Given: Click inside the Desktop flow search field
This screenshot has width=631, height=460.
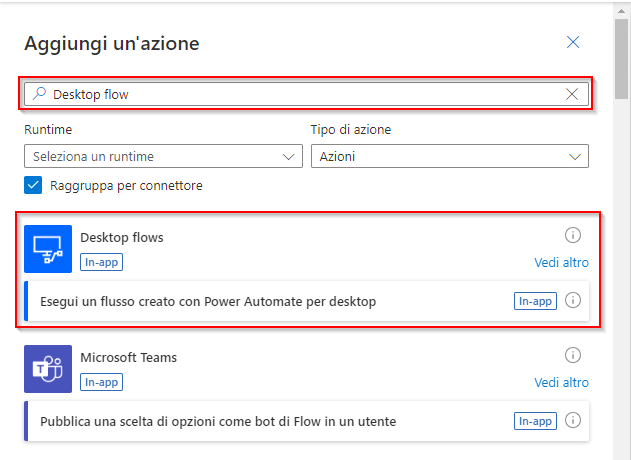Looking at the screenshot, I should pos(306,94).
